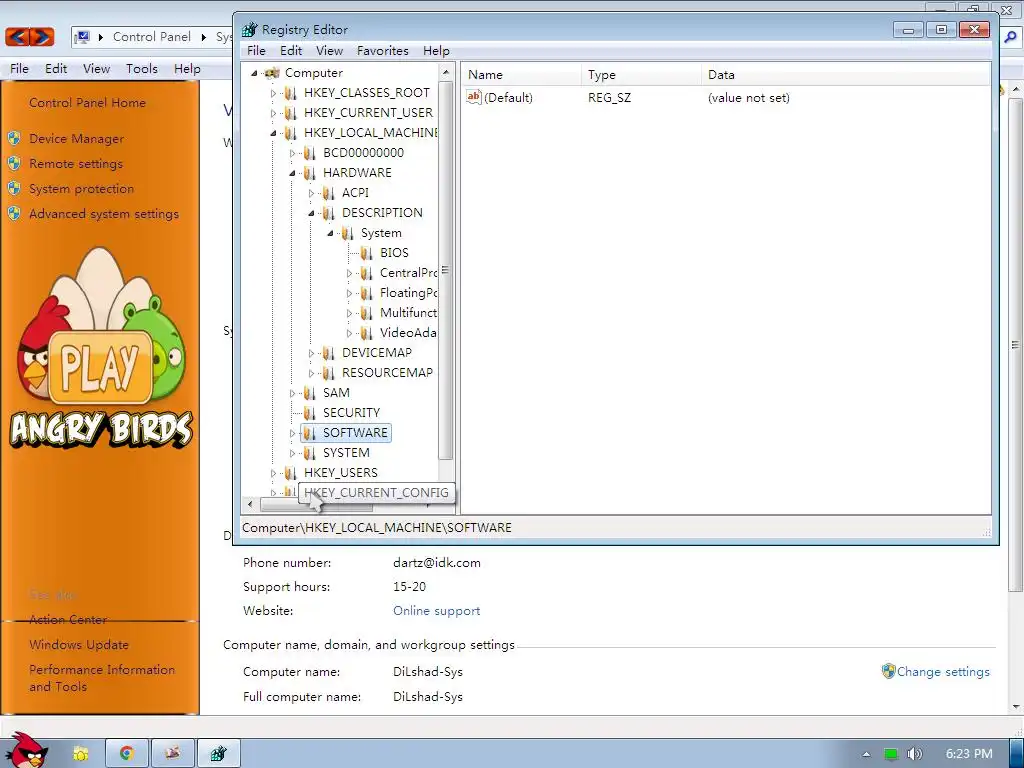This screenshot has width=1024, height=768.
Task: Open Chrome from the taskbar
Action: (127, 754)
